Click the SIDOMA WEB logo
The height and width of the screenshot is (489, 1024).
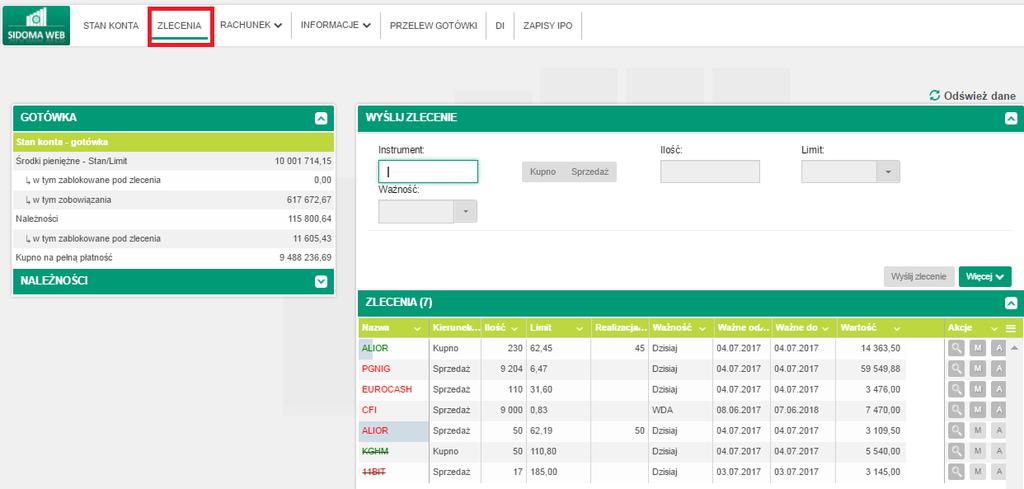coord(36,25)
